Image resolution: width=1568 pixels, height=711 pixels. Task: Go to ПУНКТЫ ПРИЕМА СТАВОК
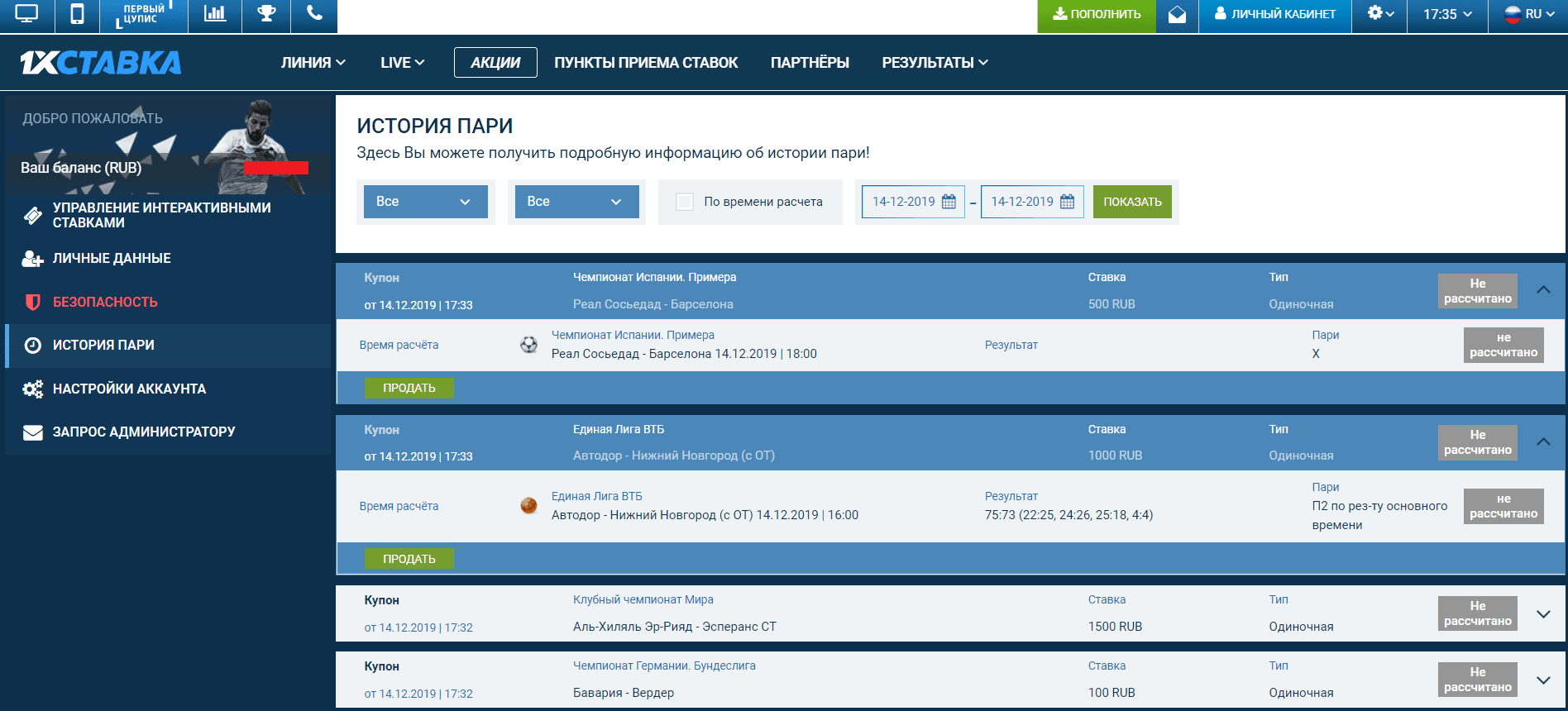pyautogui.click(x=646, y=63)
